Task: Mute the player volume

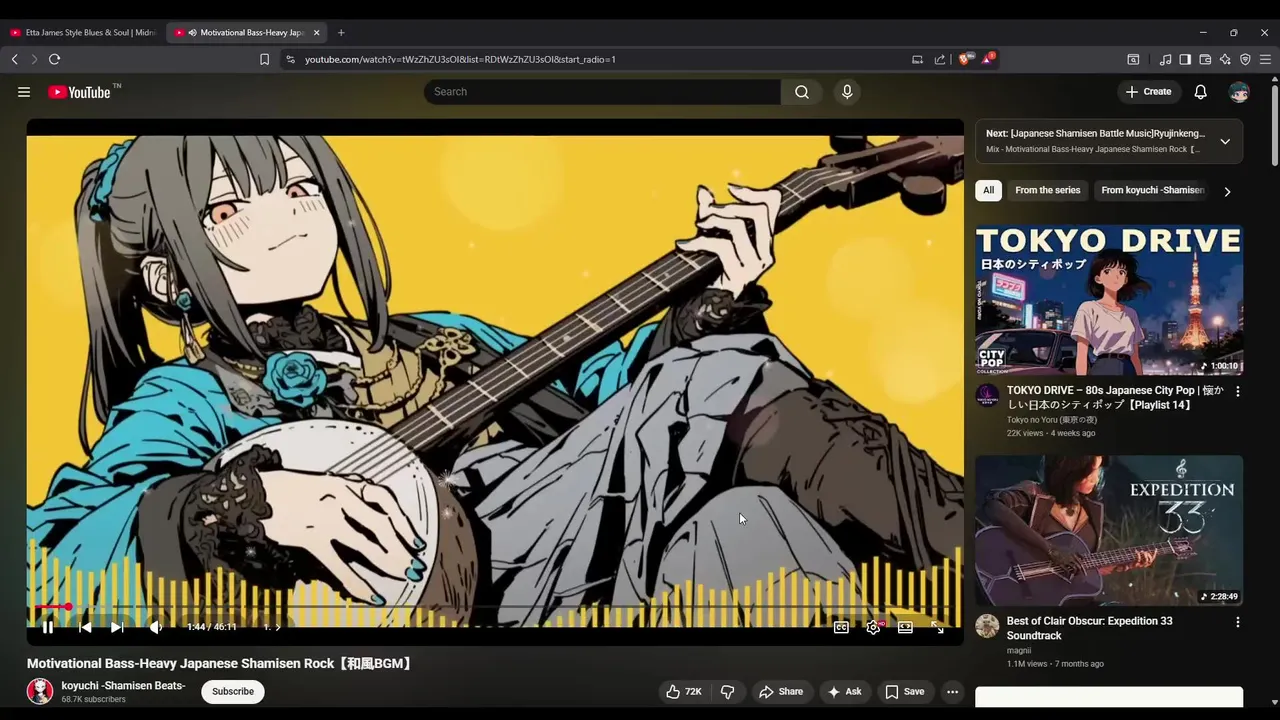Action: click(155, 627)
